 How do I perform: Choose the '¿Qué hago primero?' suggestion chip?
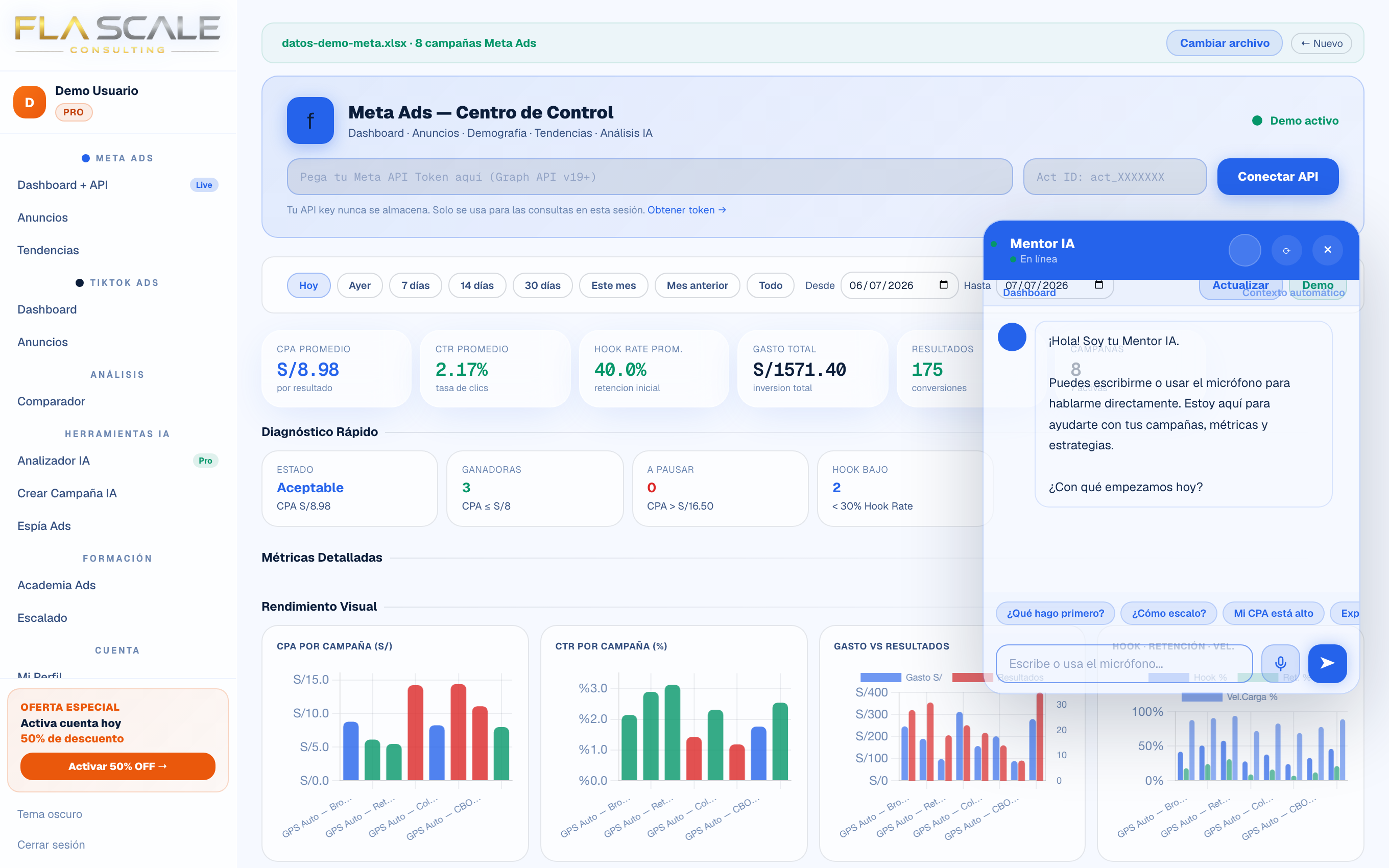coord(1055,613)
